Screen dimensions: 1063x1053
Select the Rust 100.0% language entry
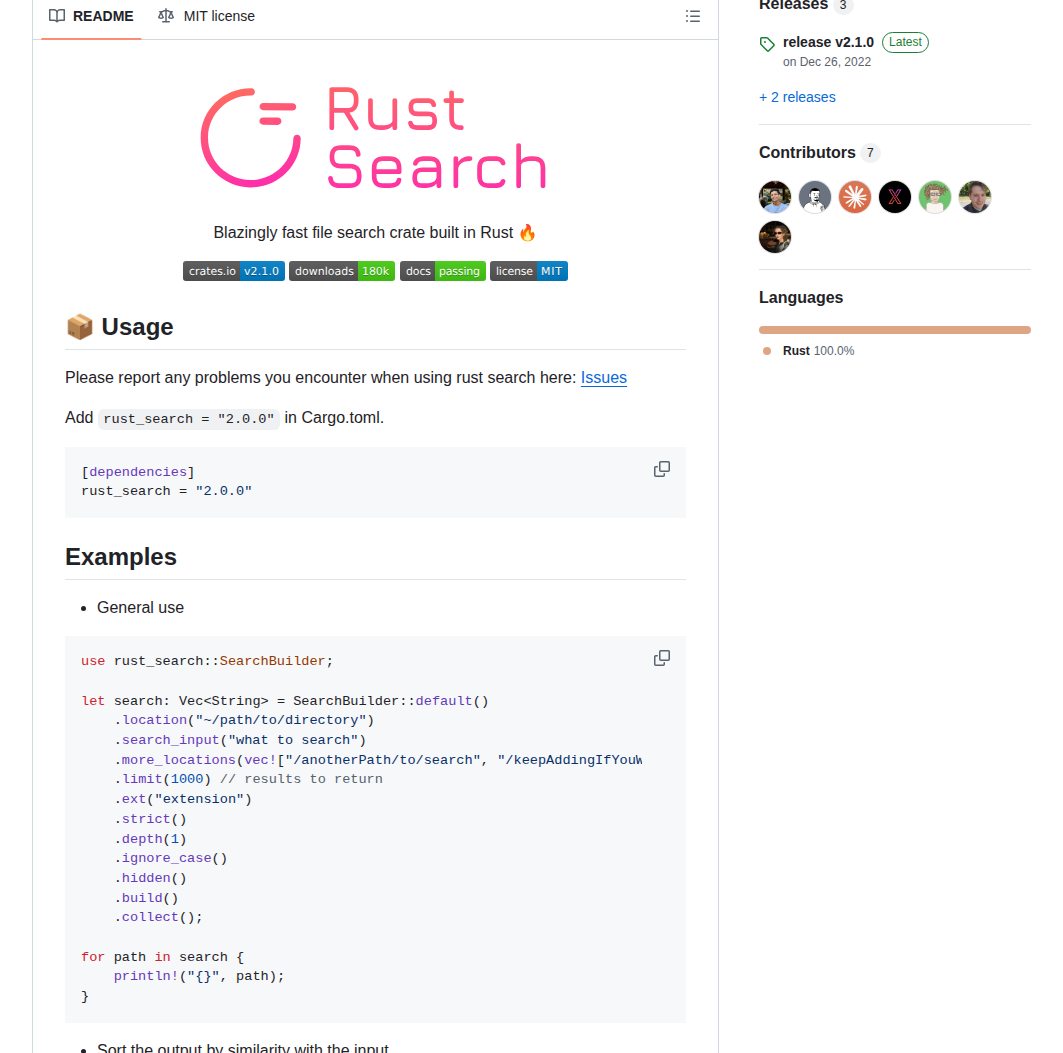point(822,350)
